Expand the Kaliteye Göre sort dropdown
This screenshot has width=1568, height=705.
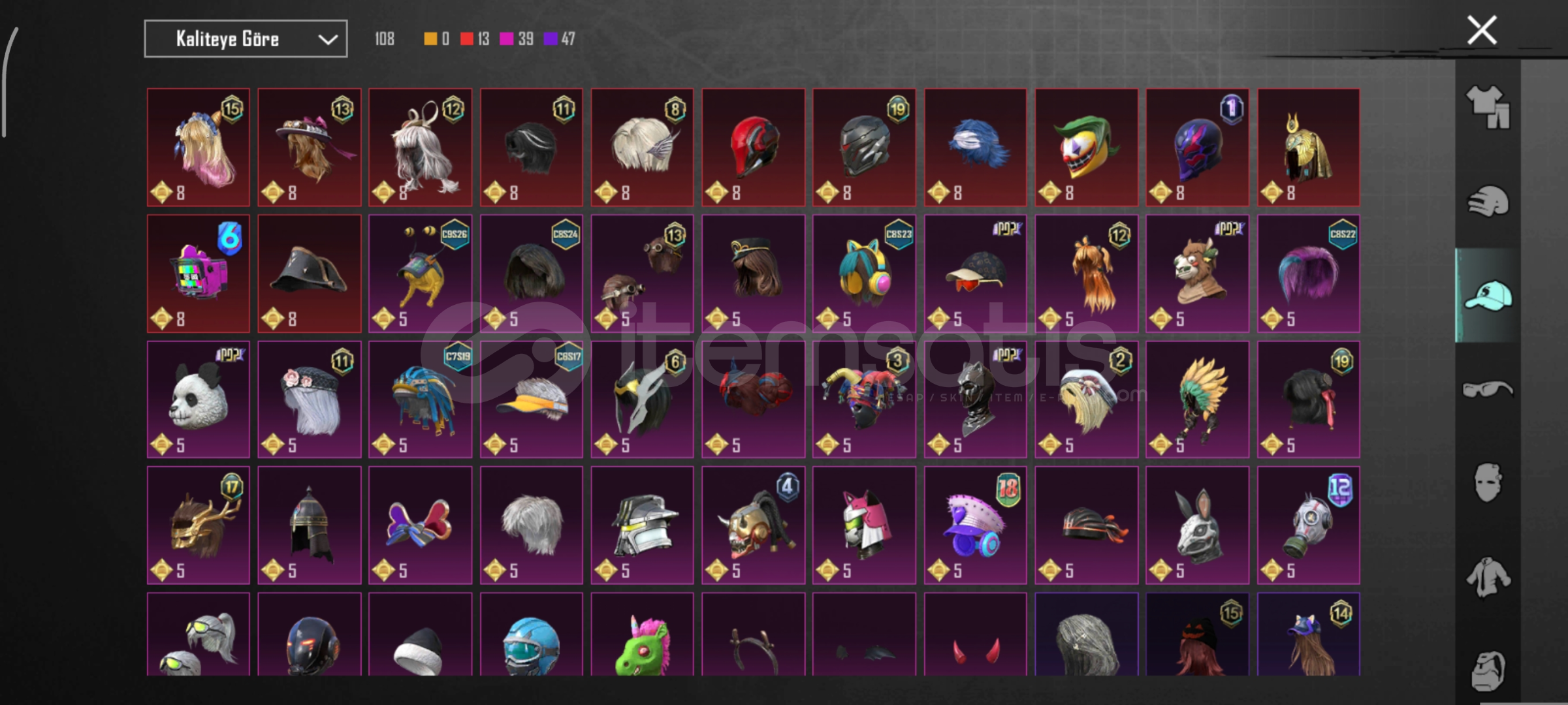246,39
